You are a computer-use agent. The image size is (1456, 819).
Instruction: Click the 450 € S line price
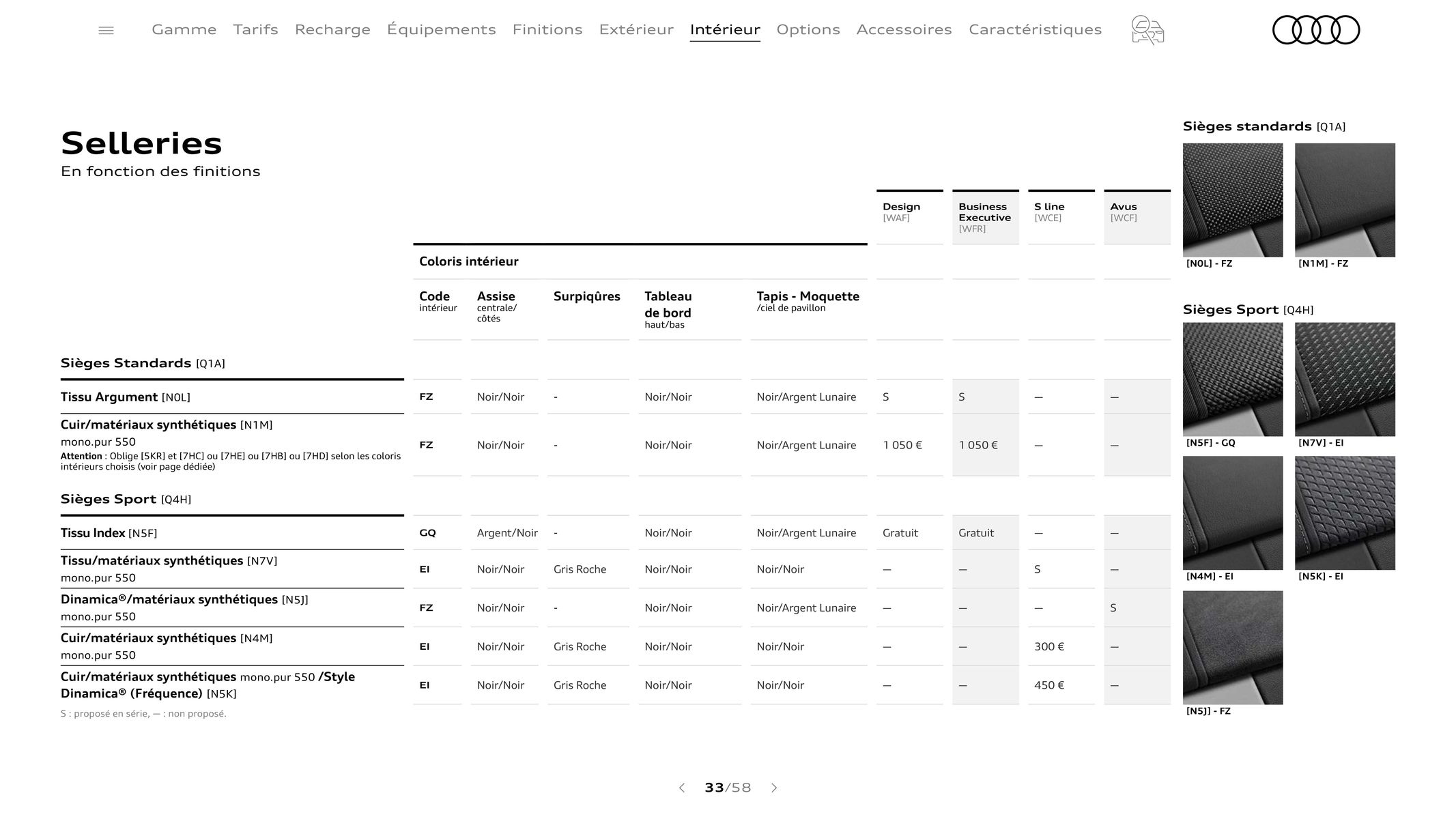(1049, 685)
